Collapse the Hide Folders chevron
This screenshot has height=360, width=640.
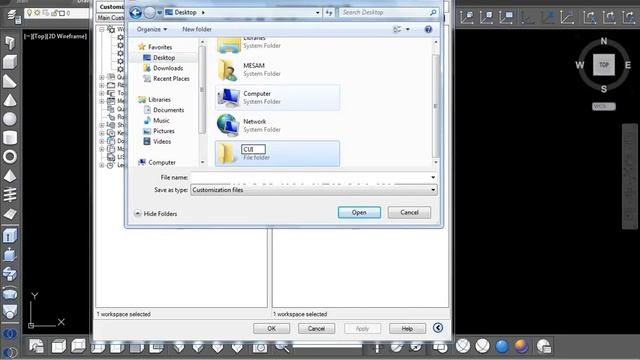138,213
